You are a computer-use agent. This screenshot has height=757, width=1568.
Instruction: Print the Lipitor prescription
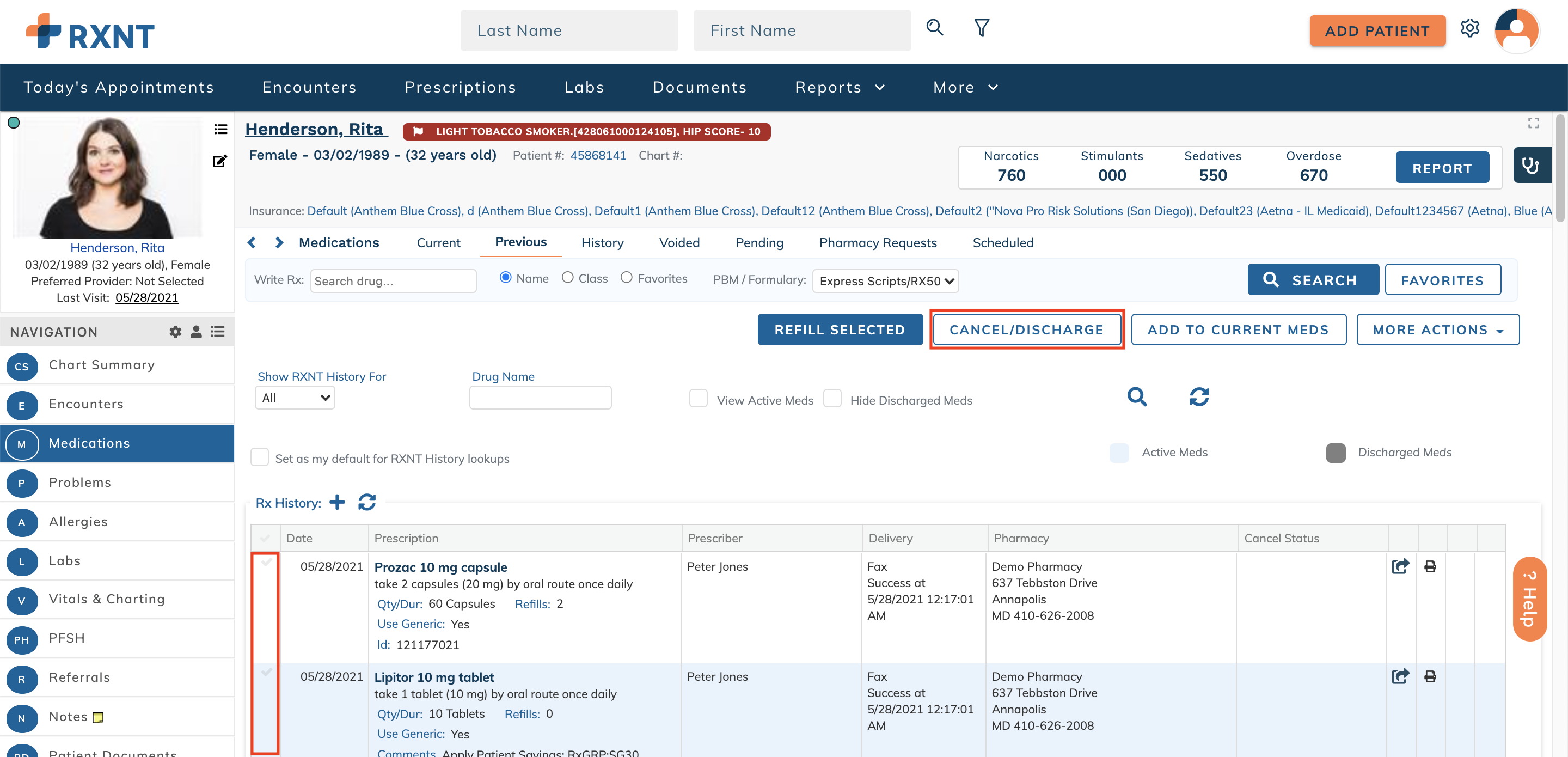tap(1430, 676)
